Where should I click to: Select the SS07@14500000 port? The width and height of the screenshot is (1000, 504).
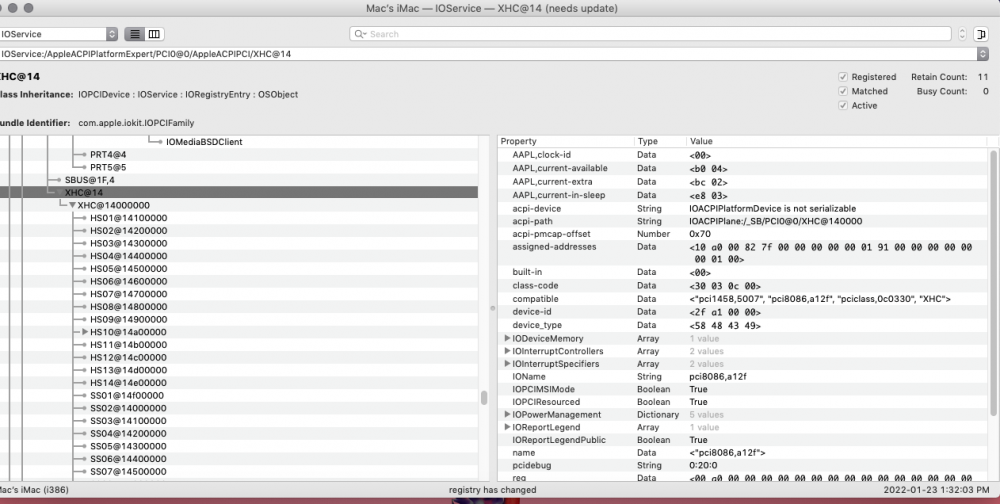[x=128, y=471]
